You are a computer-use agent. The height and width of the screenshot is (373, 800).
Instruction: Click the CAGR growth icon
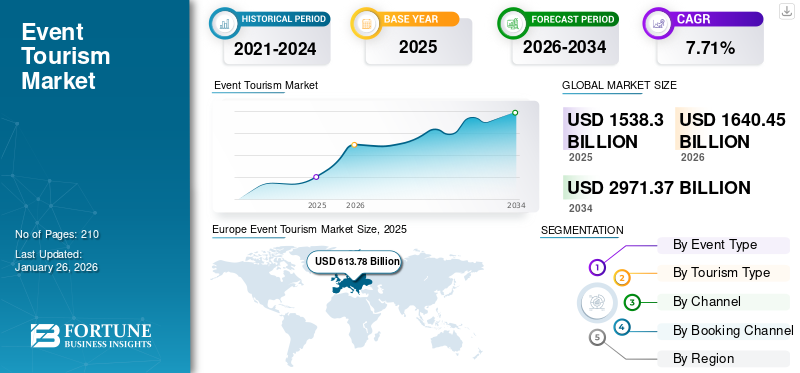tap(658, 23)
